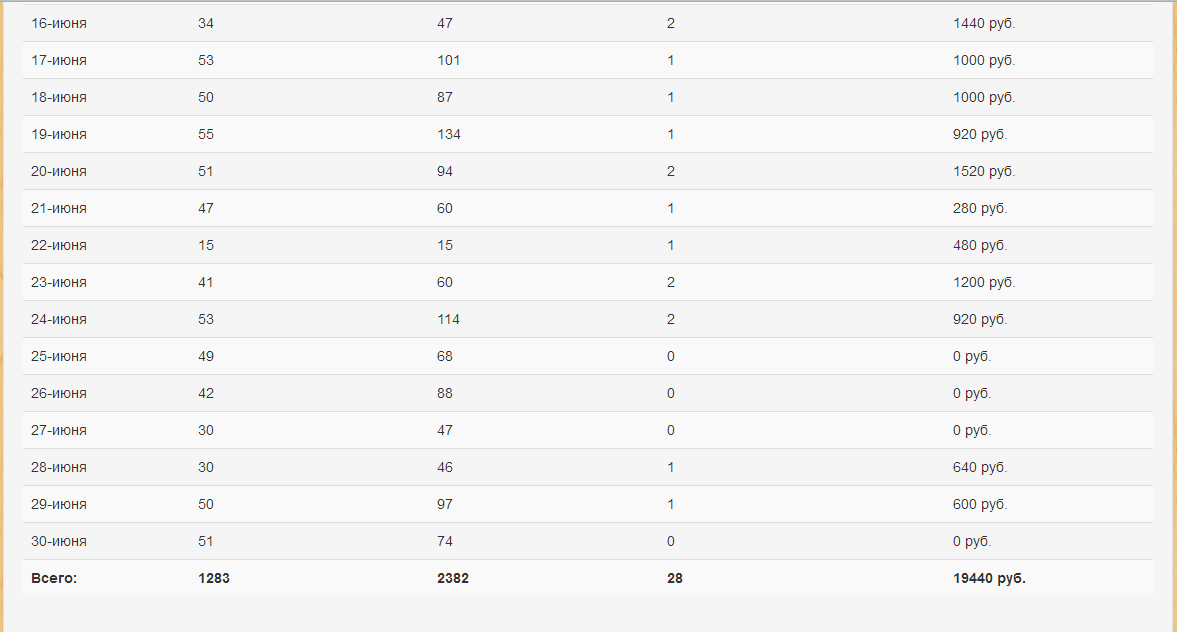The height and width of the screenshot is (632, 1177).
Task: Select the 30-июня date cell
Action: tap(59, 541)
